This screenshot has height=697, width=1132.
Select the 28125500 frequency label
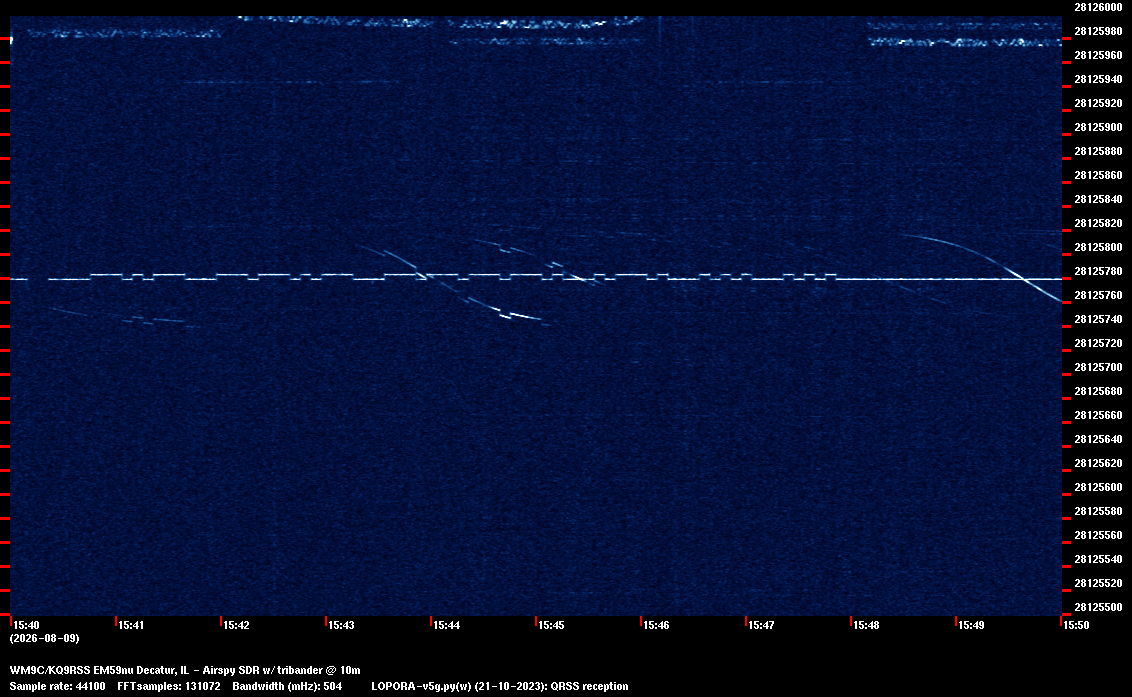coord(1098,607)
